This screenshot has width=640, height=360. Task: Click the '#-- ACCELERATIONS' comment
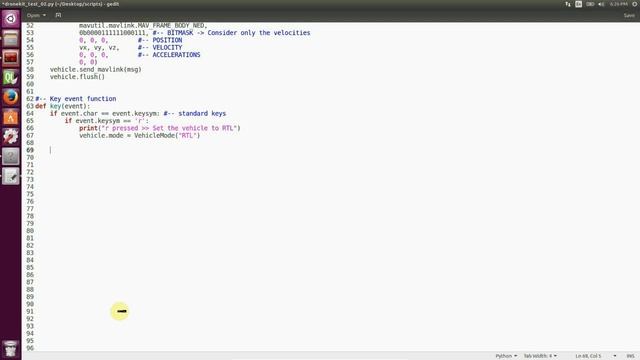click(x=169, y=55)
